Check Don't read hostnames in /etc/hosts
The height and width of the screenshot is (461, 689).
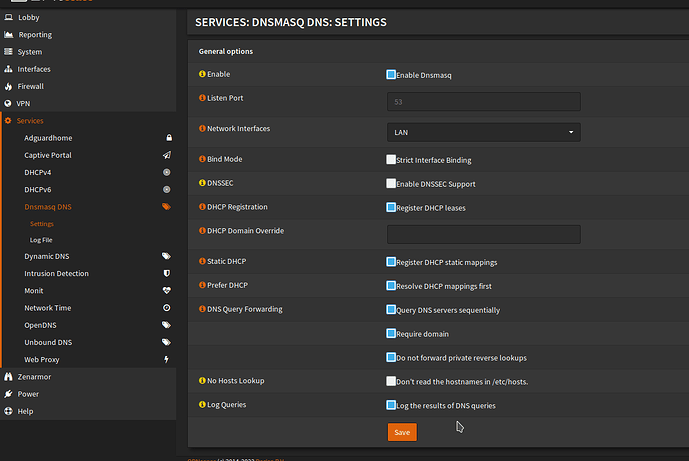click(391, 381)
